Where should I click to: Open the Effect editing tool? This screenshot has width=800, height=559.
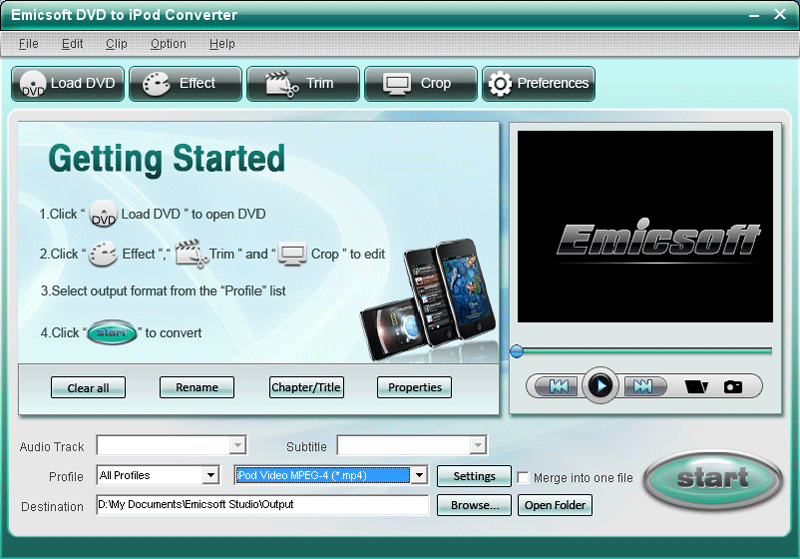(x=185, y=84)
